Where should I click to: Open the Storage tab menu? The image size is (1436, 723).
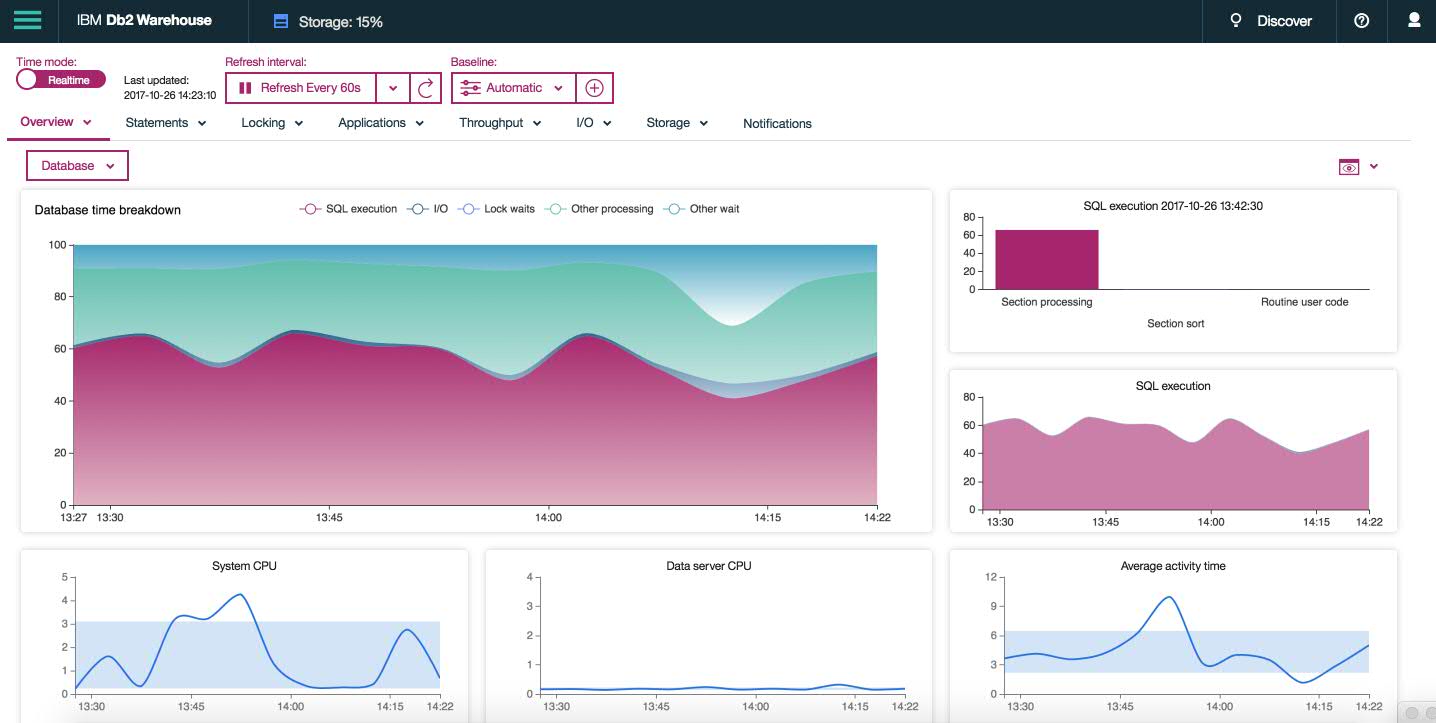tap(677, 123)
